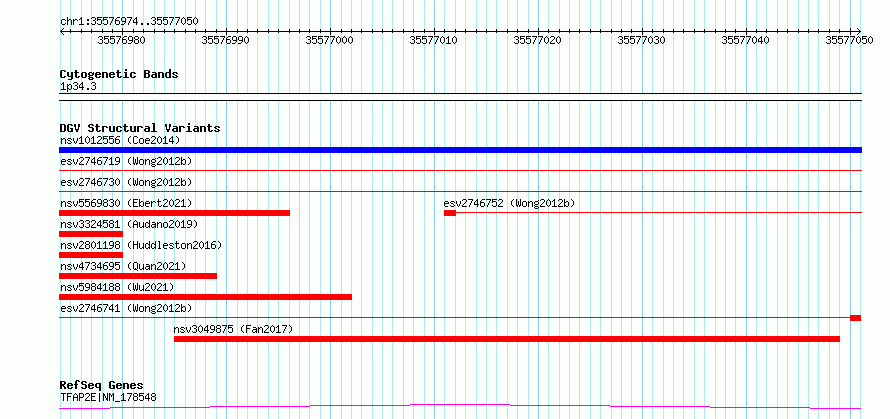The width and height of the screenshot is (890, 419).
Task: Click the nsv2801198 red bar
Action: pyautogui.click(x=91, y=255)
